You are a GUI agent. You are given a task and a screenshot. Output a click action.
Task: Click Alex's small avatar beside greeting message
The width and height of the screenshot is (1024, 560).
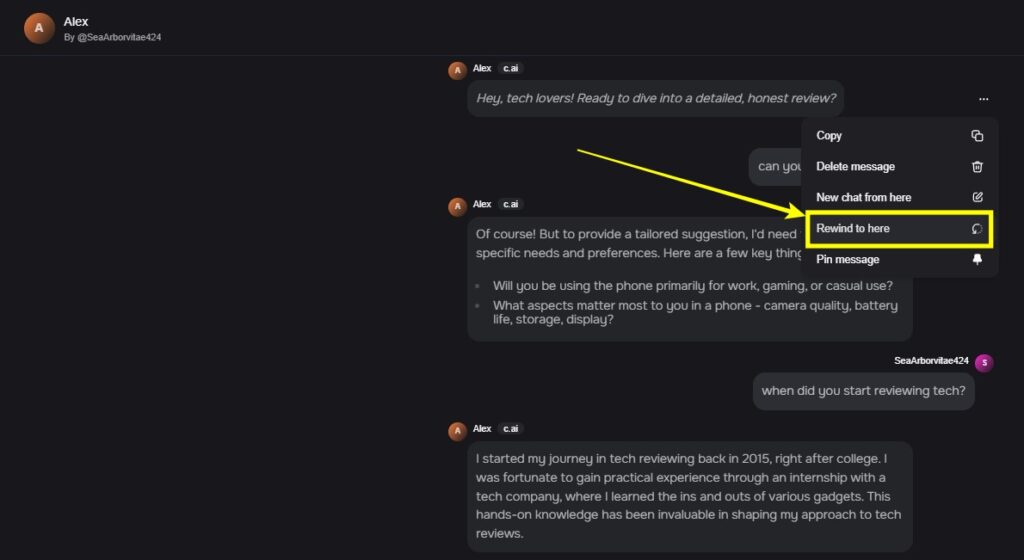pyautogui.click(x=457, y=70)
